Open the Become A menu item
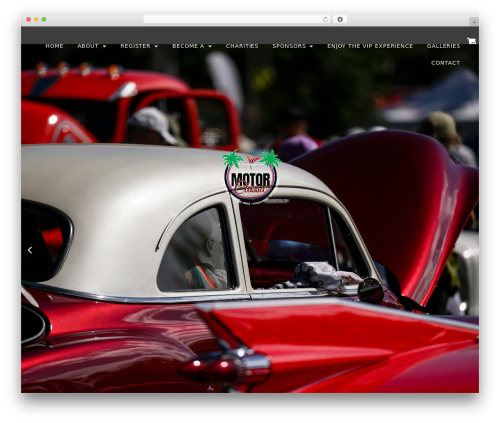The width and height of the screenshot is (500, 423). pos(188,46)
